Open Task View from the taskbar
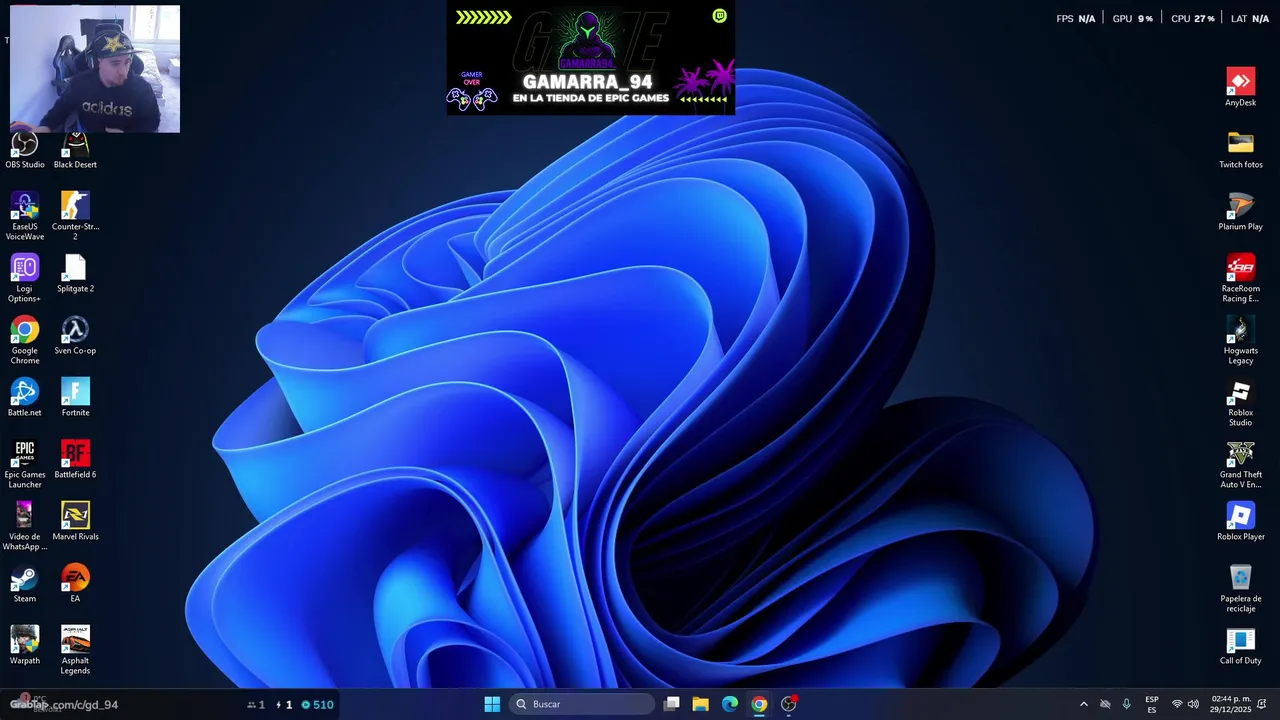1280x720 pixels. 672,704
